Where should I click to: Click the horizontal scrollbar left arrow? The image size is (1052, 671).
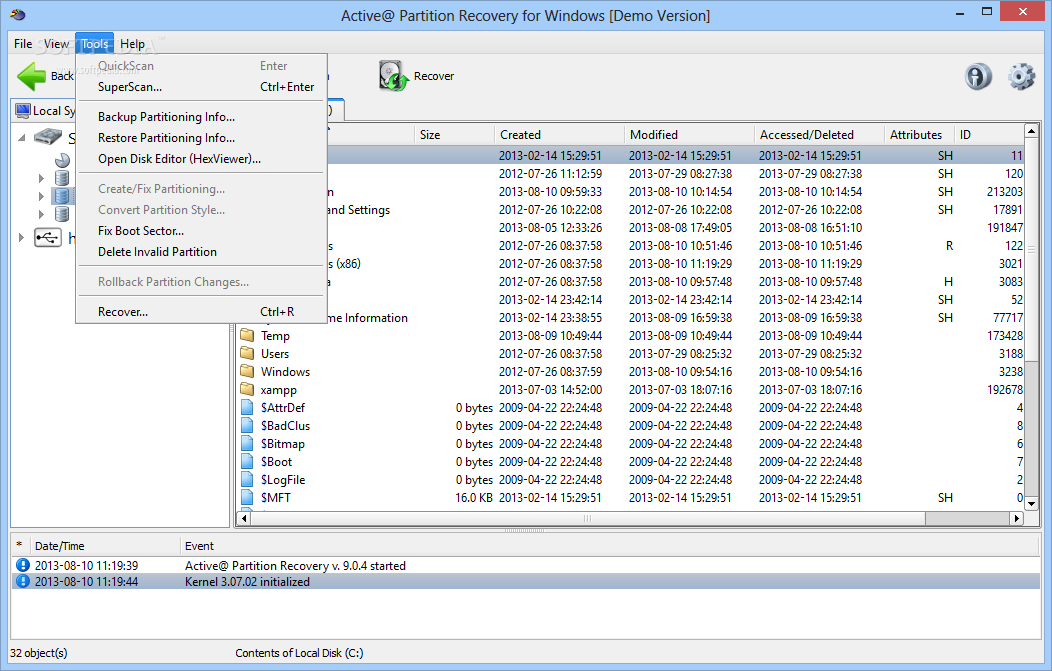click(244, 518)
